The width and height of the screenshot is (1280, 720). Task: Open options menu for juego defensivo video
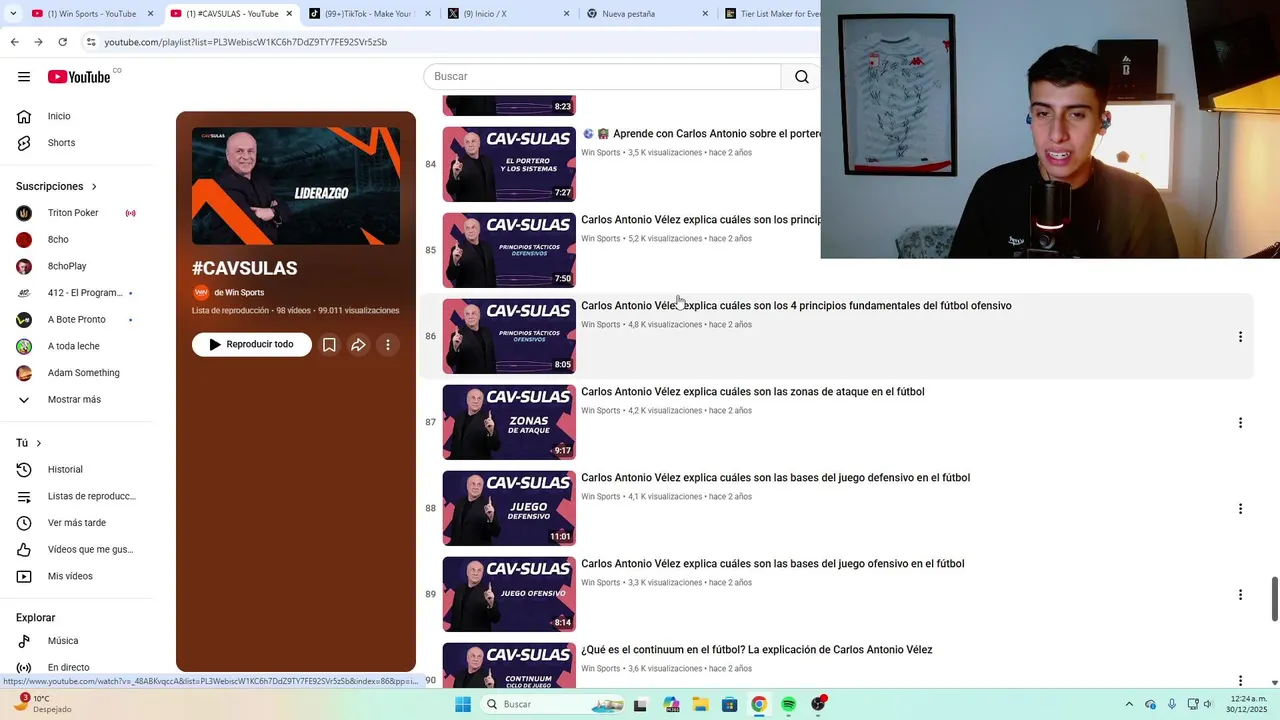[x=1240, y=509]
